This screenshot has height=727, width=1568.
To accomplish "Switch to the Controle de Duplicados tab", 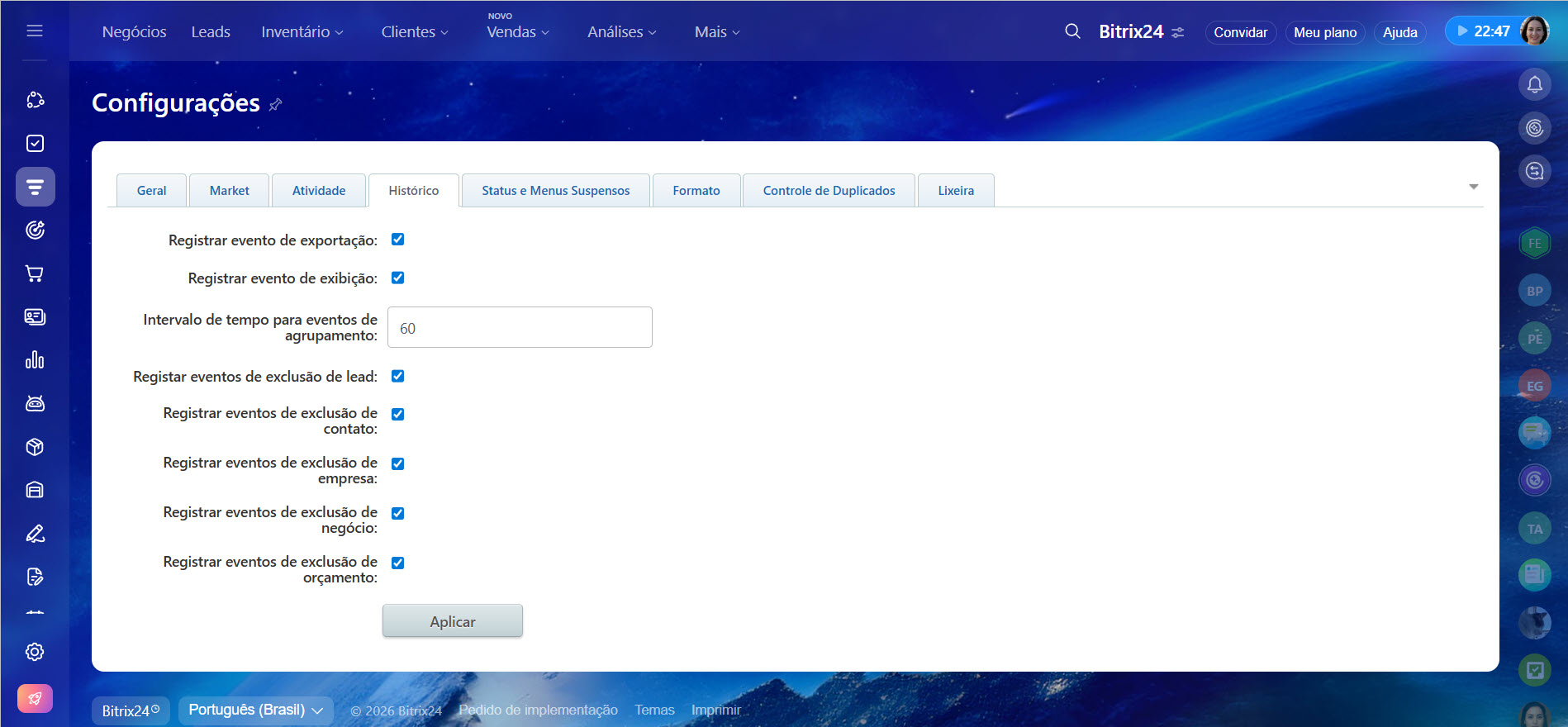I will (x=829, y=191).
